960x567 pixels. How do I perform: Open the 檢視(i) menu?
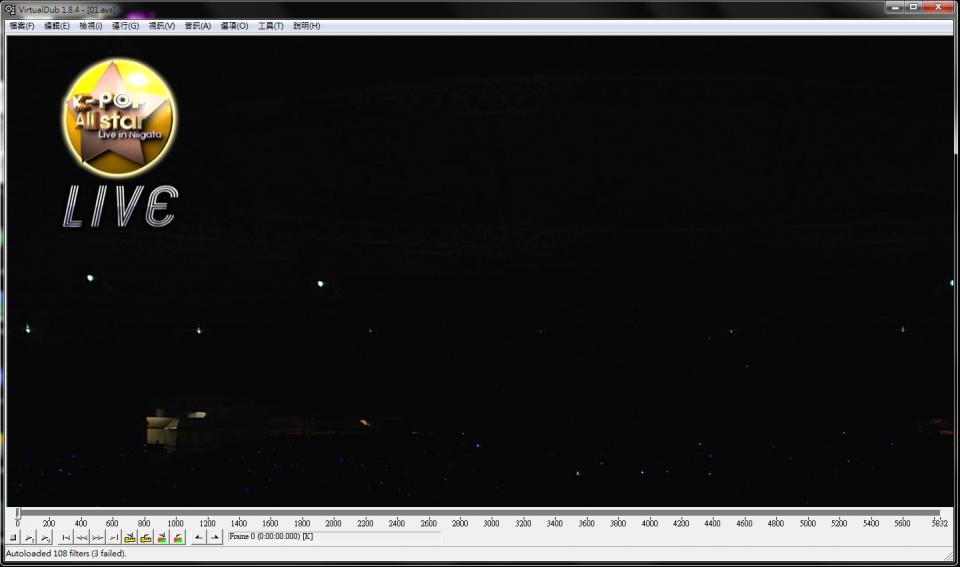tap(91, 26)
